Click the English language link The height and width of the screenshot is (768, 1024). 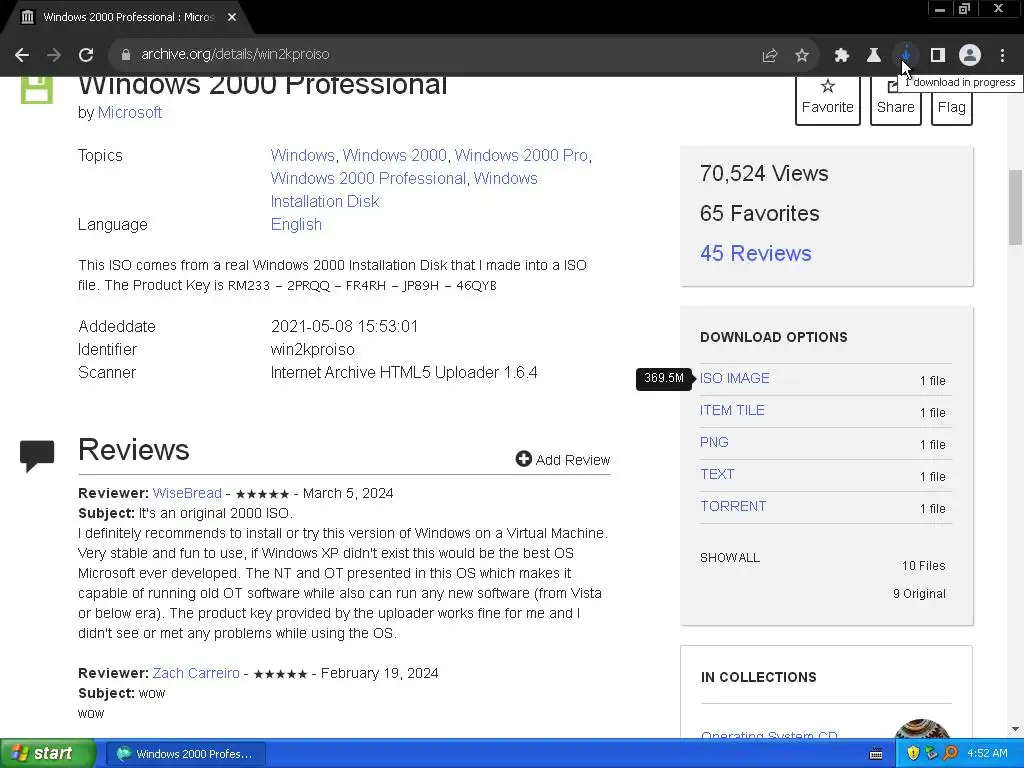[296, 225]
